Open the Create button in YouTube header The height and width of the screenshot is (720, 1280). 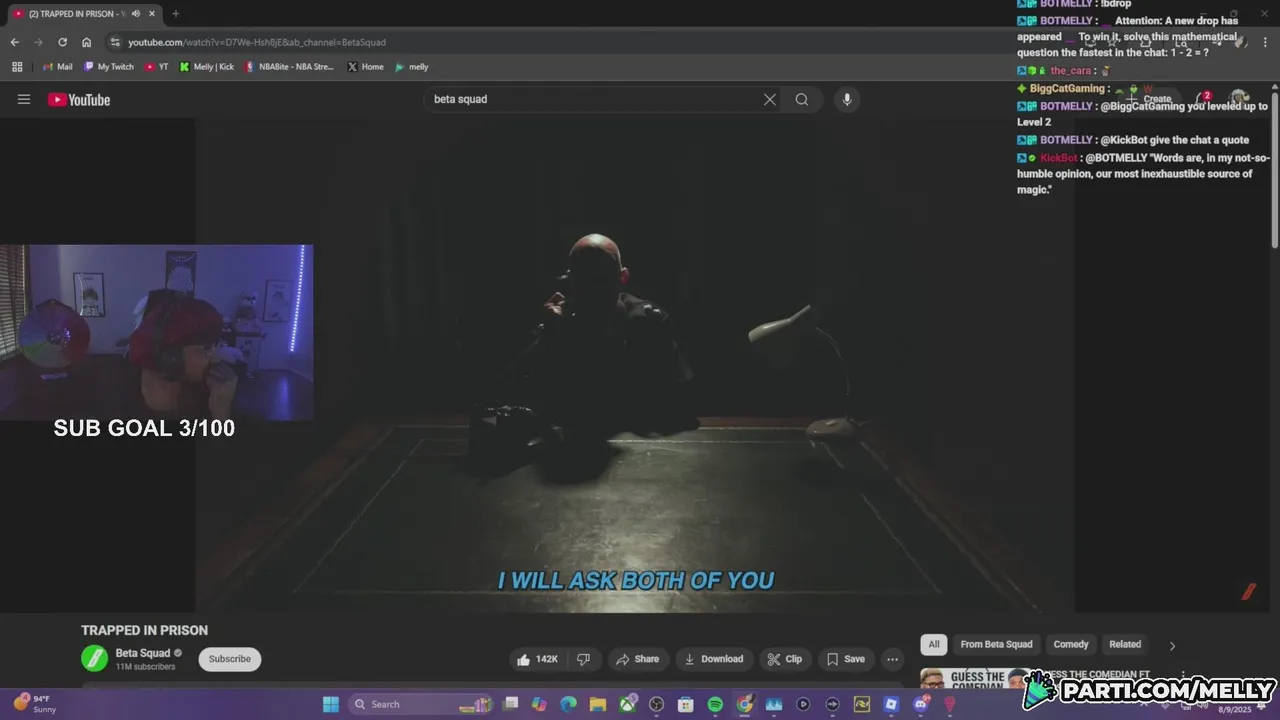[1150, 99]
